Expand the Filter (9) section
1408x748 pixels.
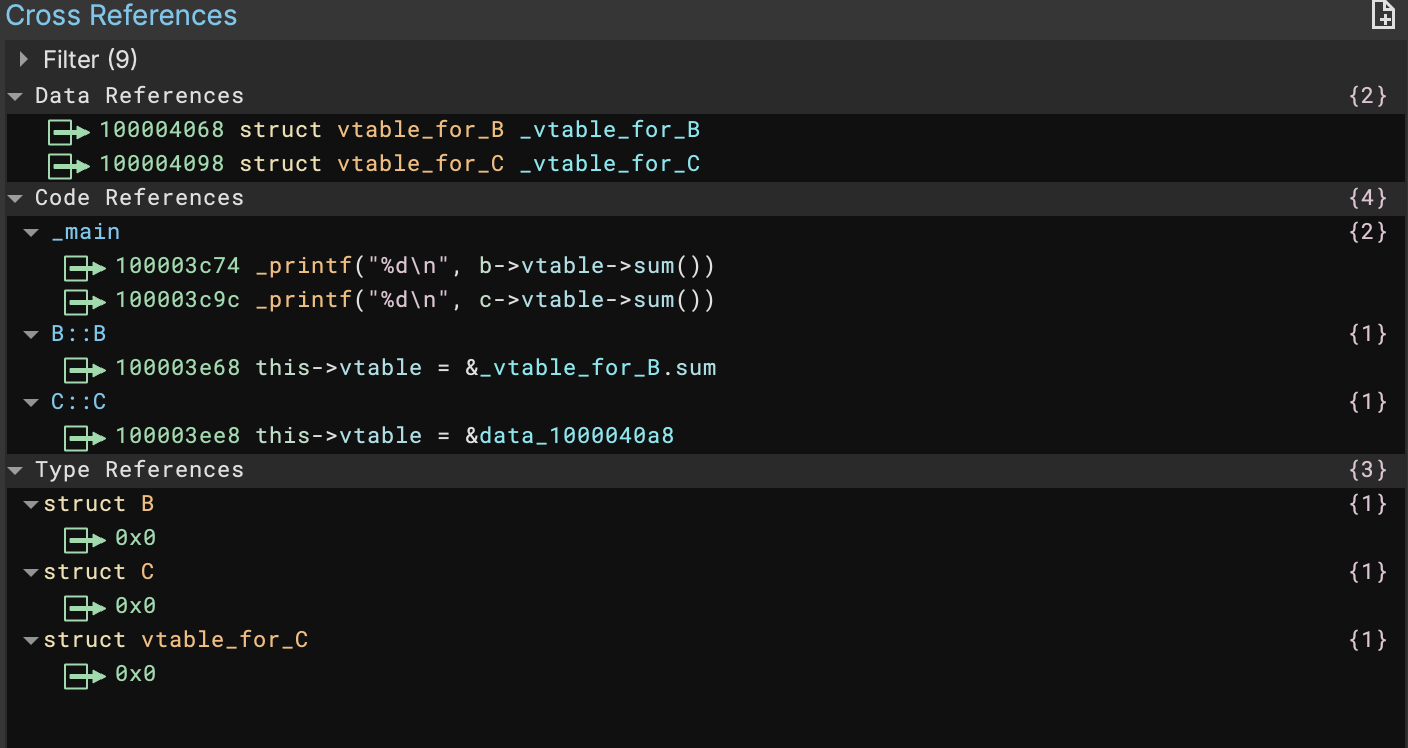[x=23, y=59]
